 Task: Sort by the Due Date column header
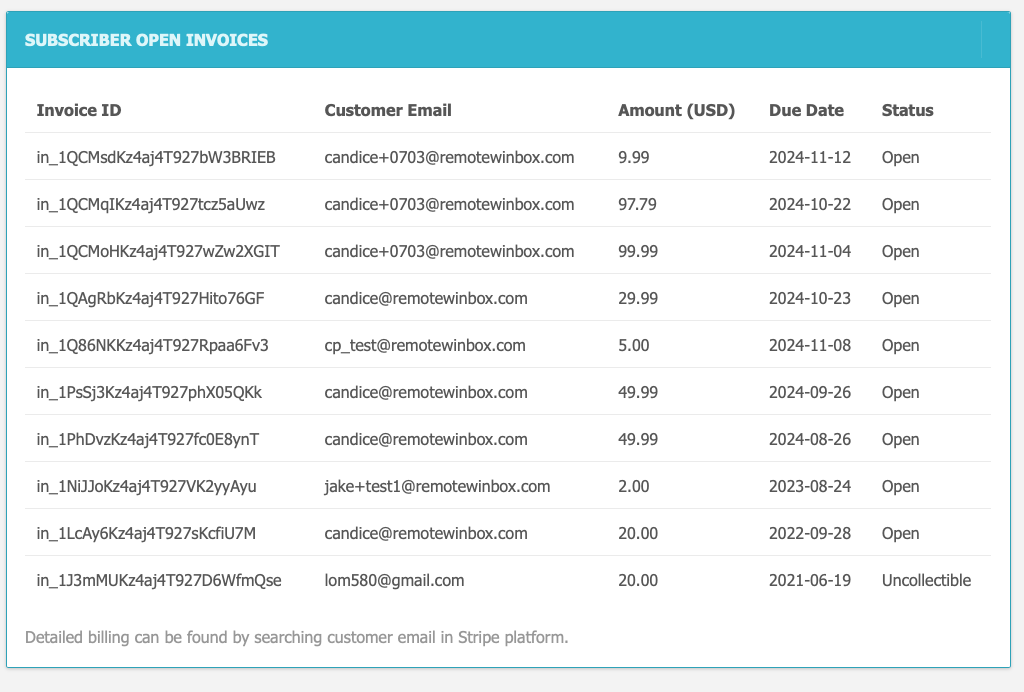(x=806, y=110)
